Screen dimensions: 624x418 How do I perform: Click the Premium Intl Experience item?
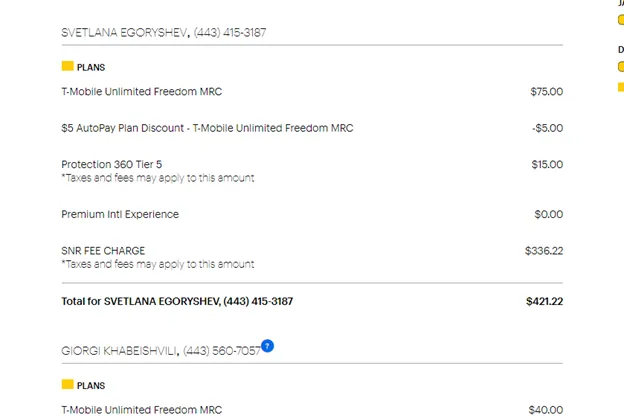click(120, 214)
